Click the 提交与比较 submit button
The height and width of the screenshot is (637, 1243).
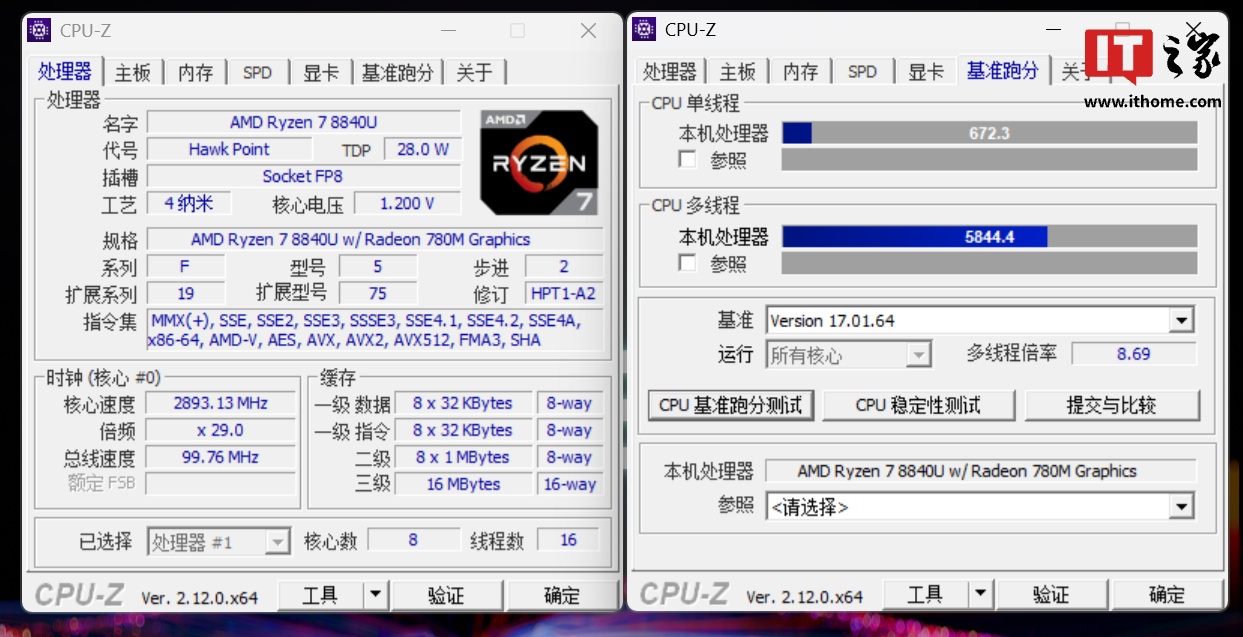click(x=1111, y=405)
